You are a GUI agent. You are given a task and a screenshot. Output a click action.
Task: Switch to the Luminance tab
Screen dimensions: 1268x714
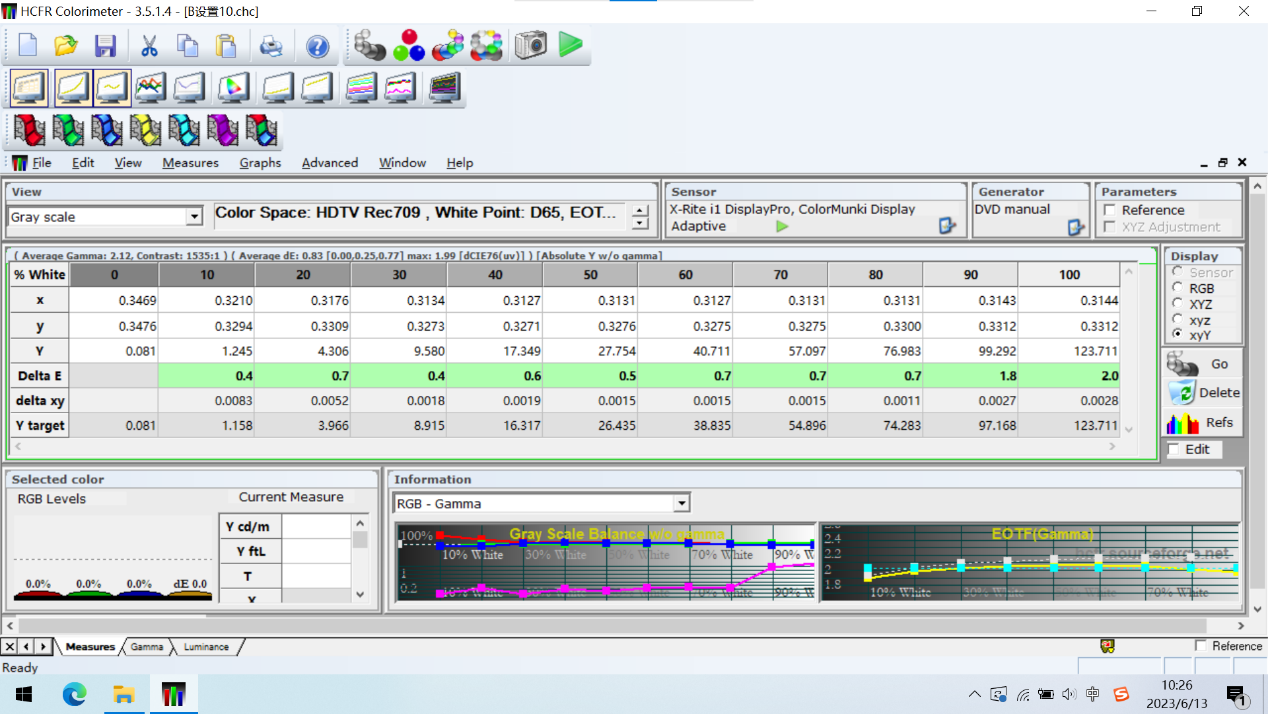coord(206,647)
